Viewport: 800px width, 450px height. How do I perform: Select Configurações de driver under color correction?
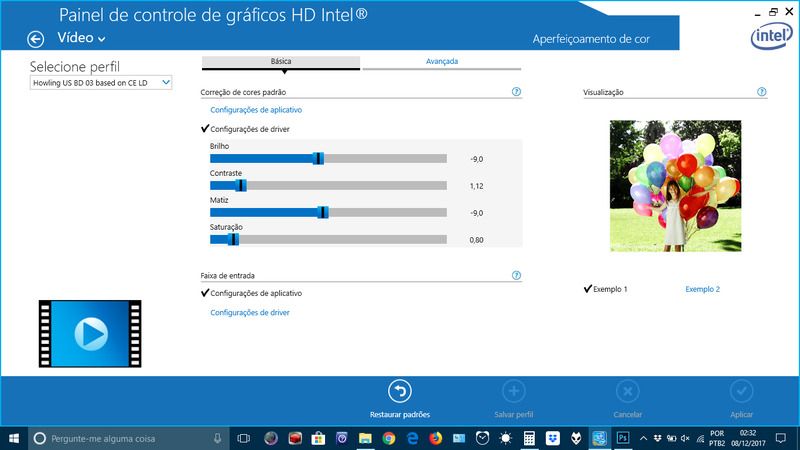pyautogui.click(x=245, y=129)
